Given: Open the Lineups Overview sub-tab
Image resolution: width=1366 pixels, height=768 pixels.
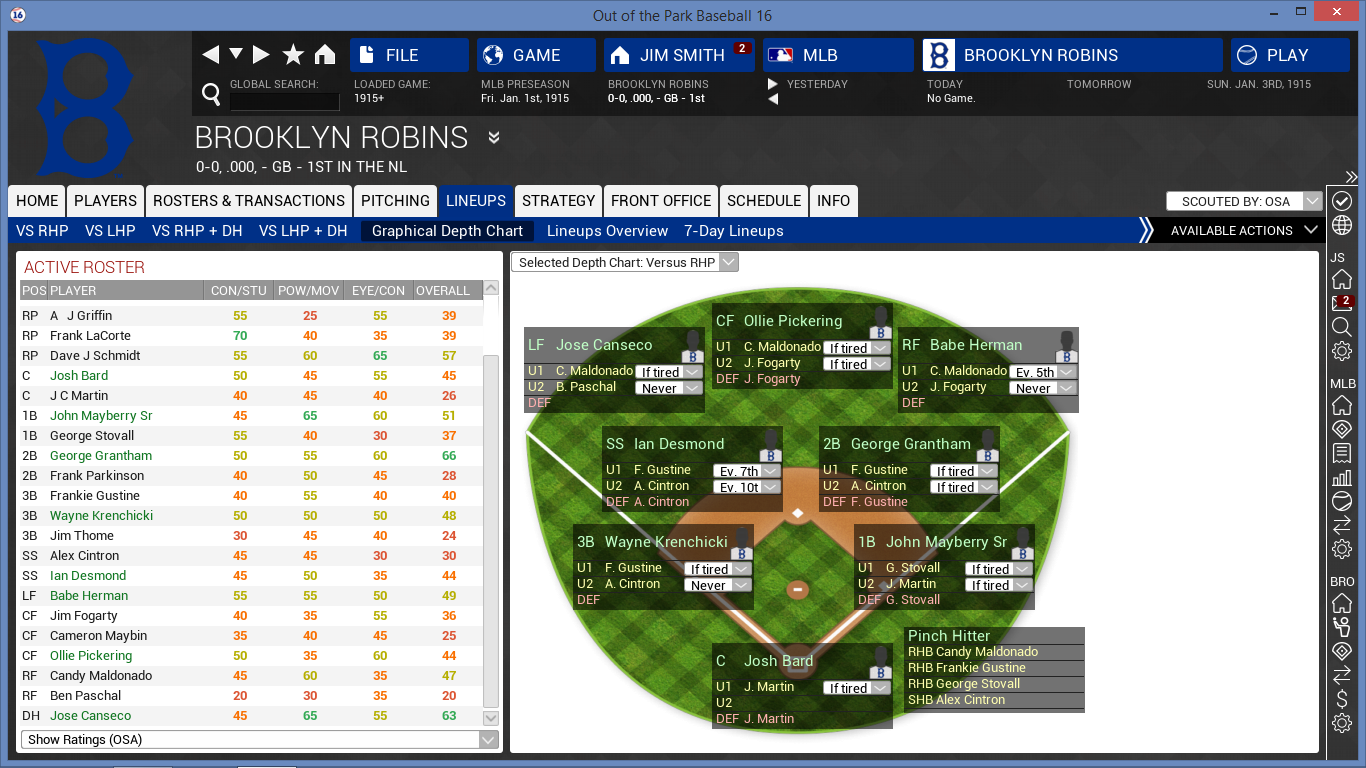Looking at the screenshot, I should (x=607, y=231).
